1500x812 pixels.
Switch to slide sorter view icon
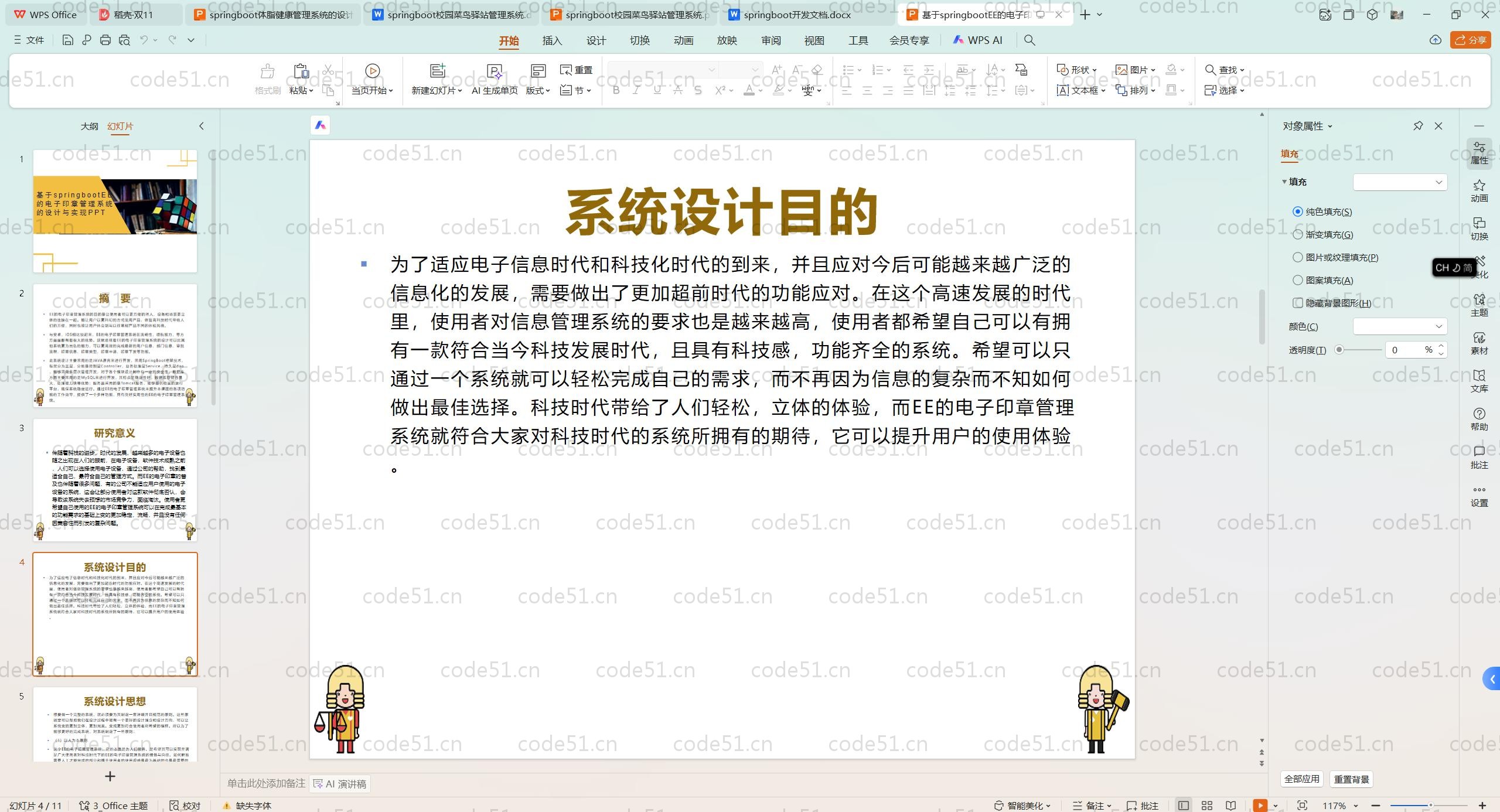click(x=1207, y=806)
